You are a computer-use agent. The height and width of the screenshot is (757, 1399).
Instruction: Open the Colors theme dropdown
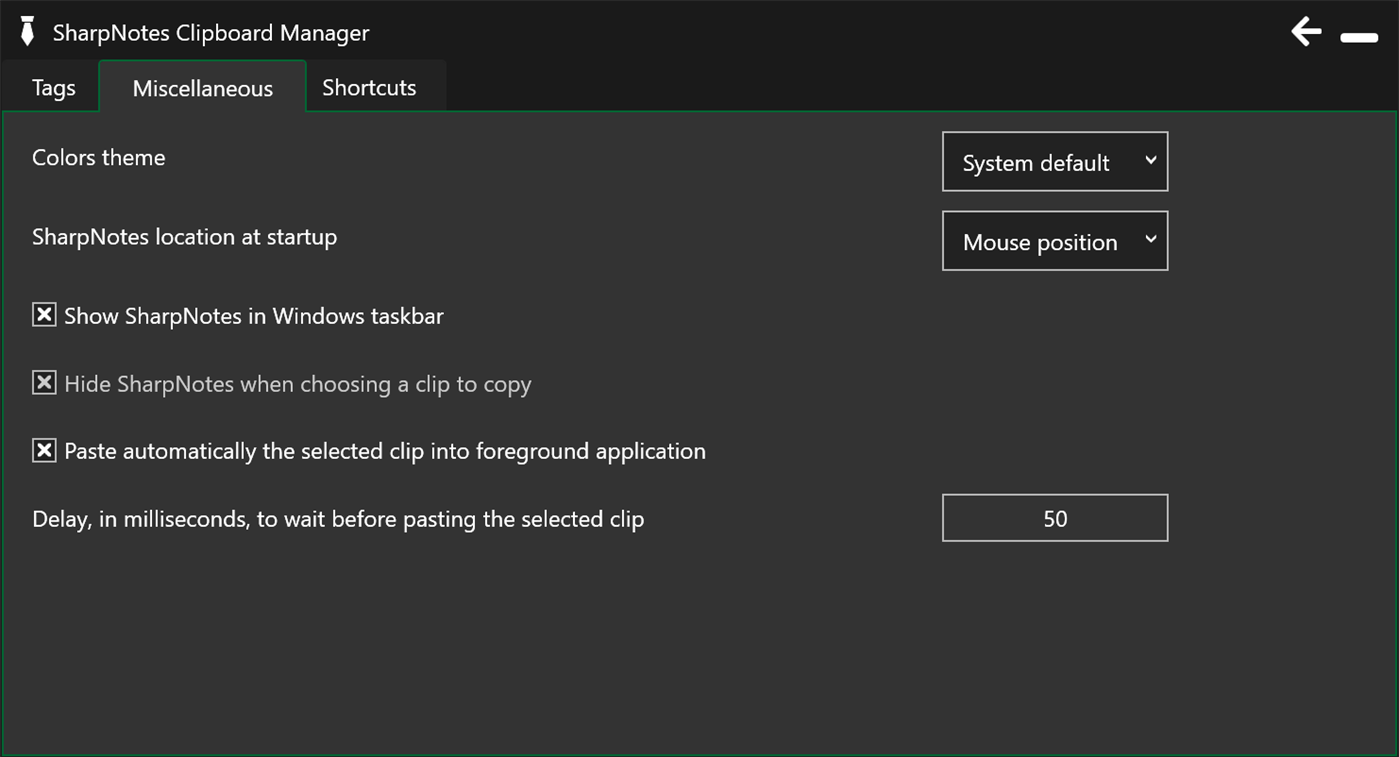point(1054,161)
